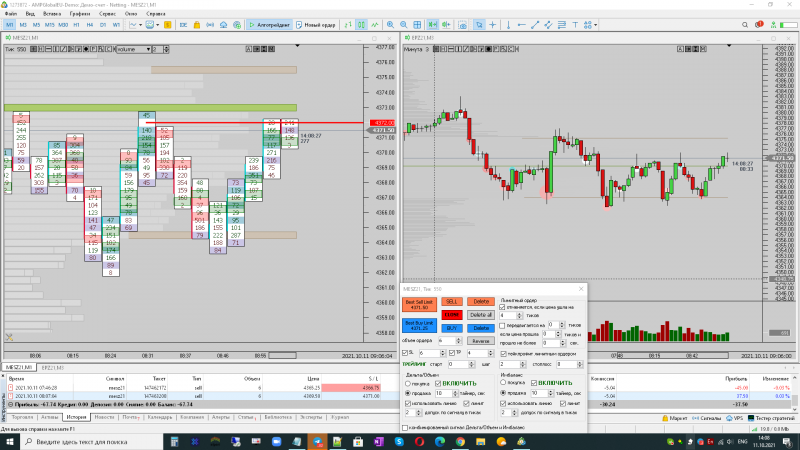Toggle the Алготрейдинг button

[269, 24]
